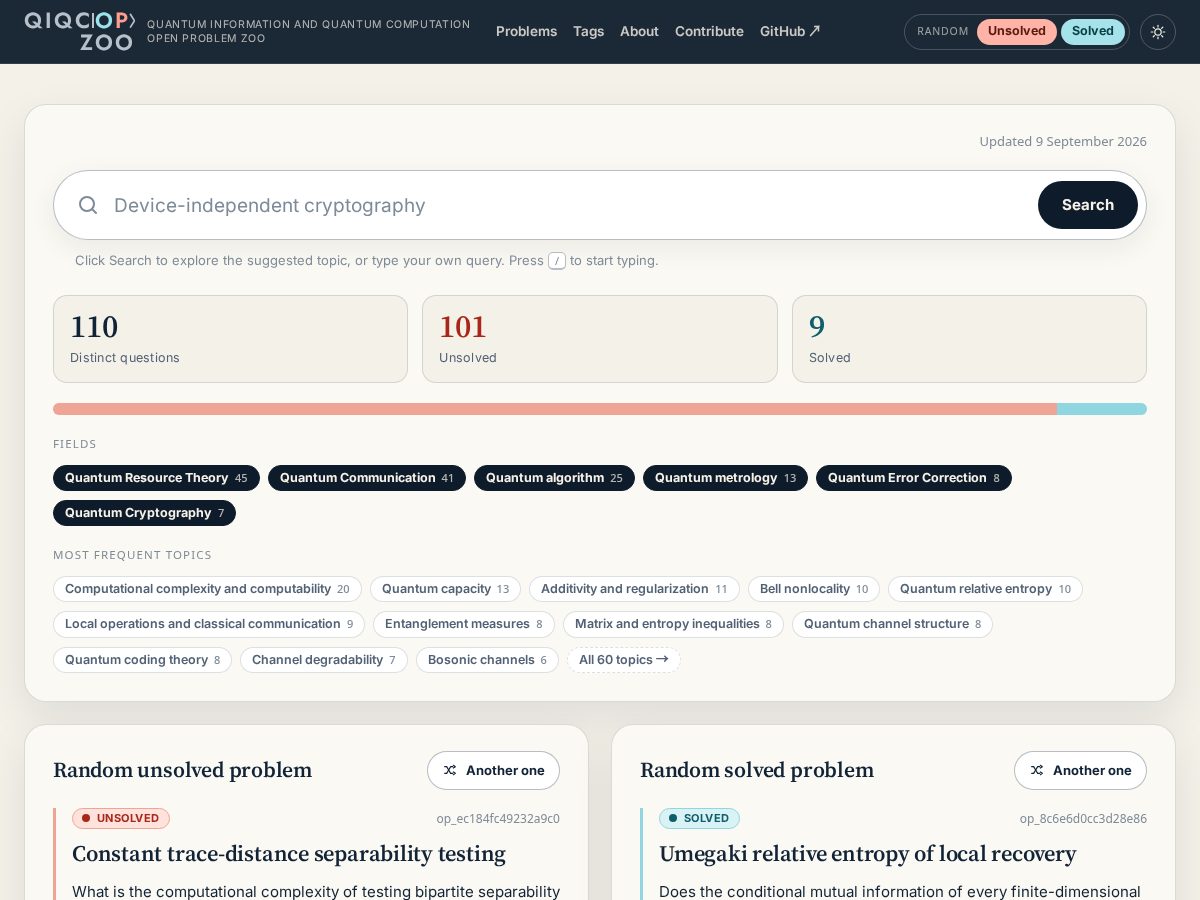The image size is (1200, 900).
Task: Select Additivity and regularization topic
Action: tap(634, 589)
